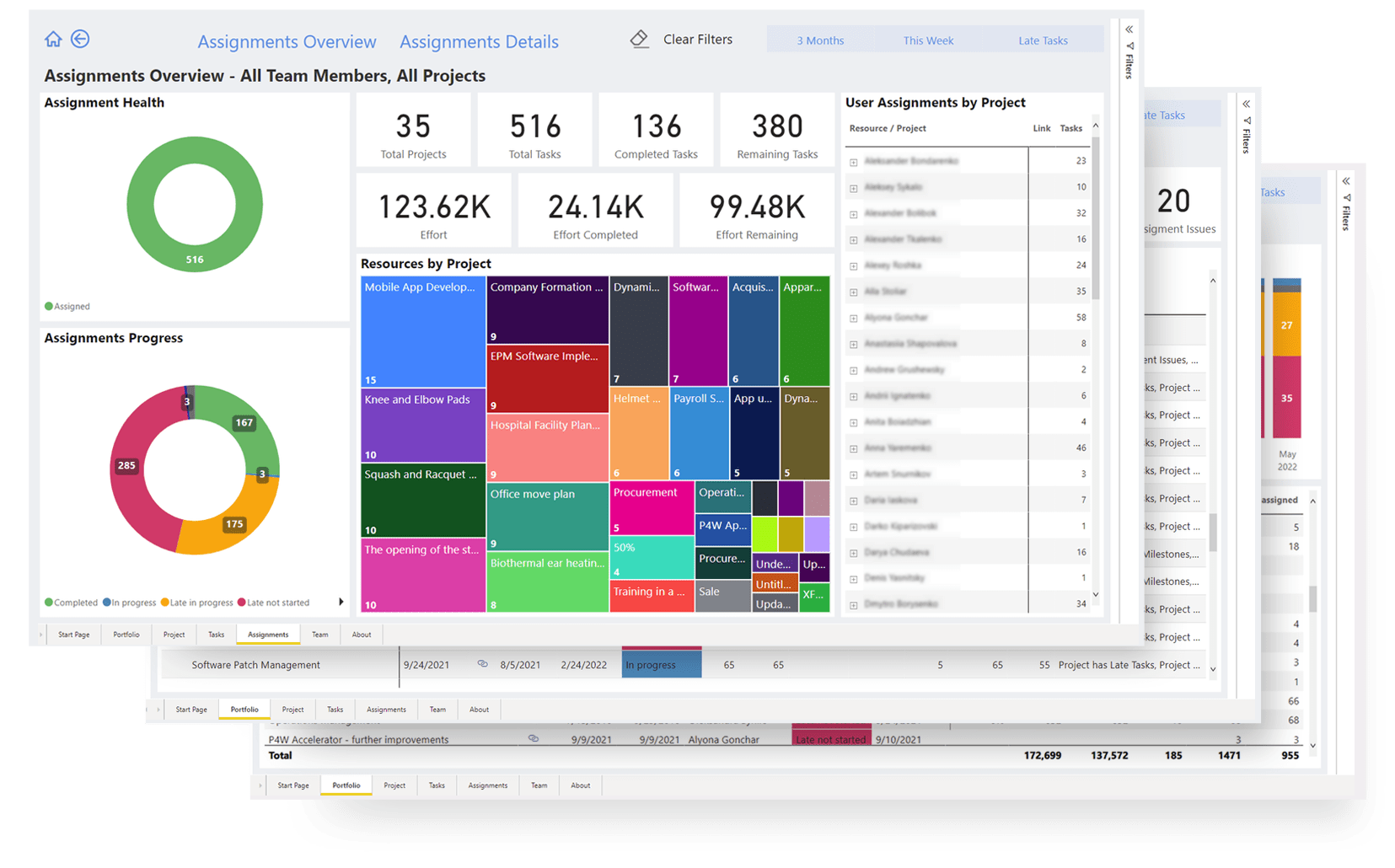The width and height of the screenshot is (1395, 868).
Task: Click In progress legend item
Action: point(130,603)
